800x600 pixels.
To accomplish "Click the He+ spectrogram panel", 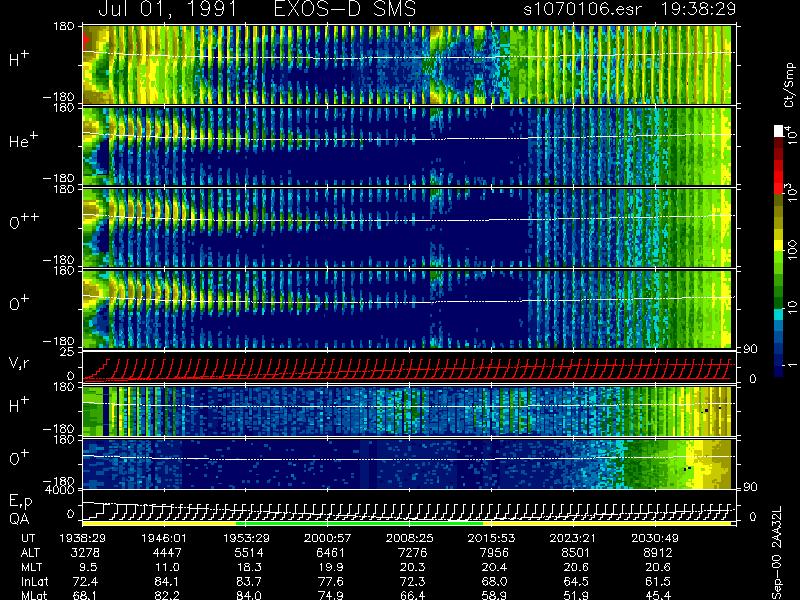I will point(407,146).
